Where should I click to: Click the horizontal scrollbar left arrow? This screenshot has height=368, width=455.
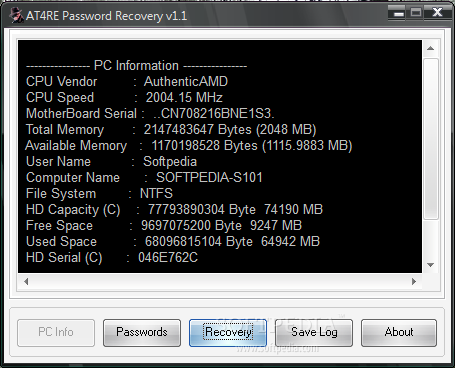pos(26,282)
